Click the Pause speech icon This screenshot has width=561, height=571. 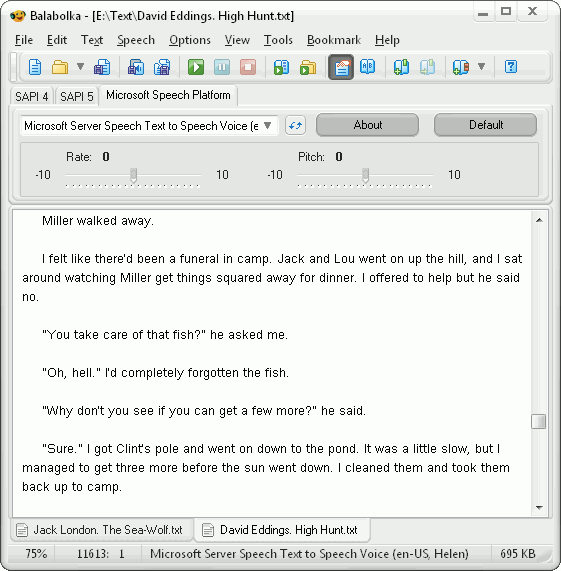point(222,67)
